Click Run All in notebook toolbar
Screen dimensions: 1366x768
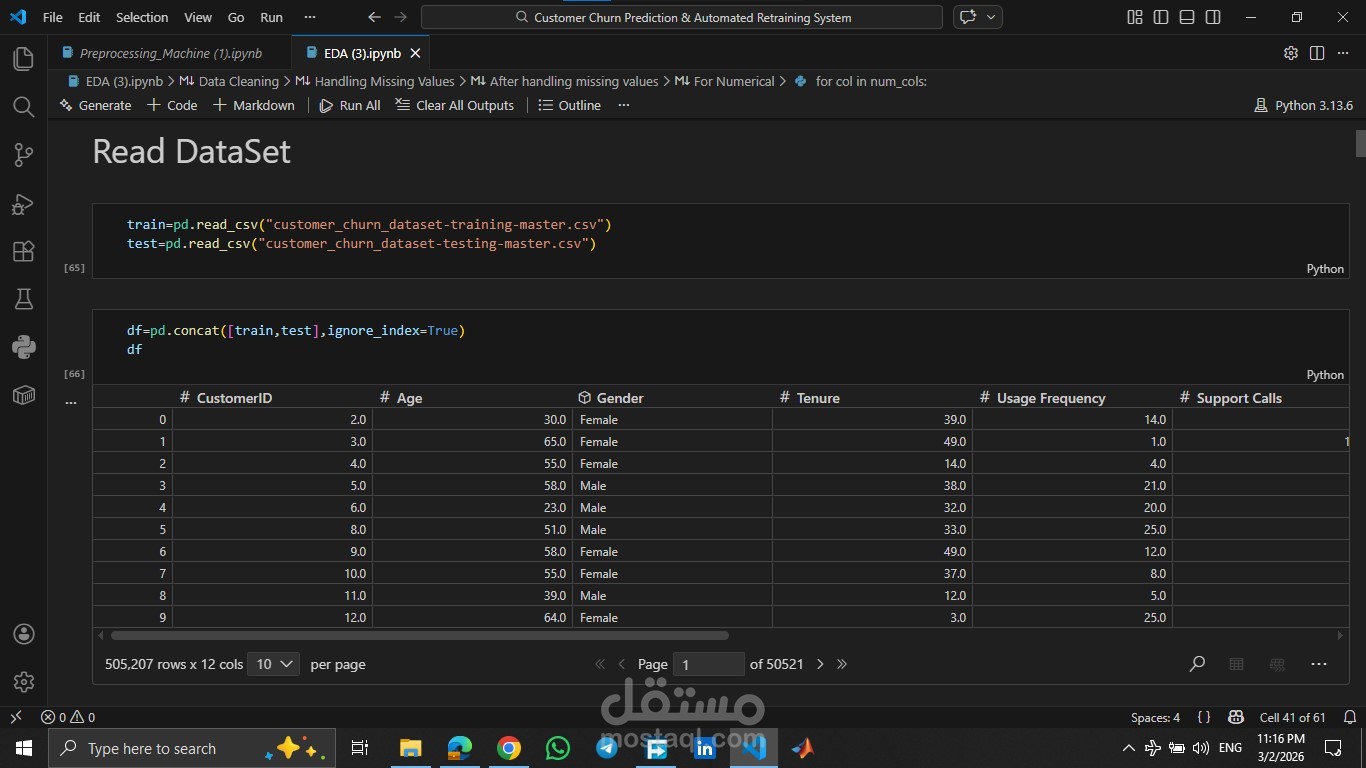click(350, 105)
